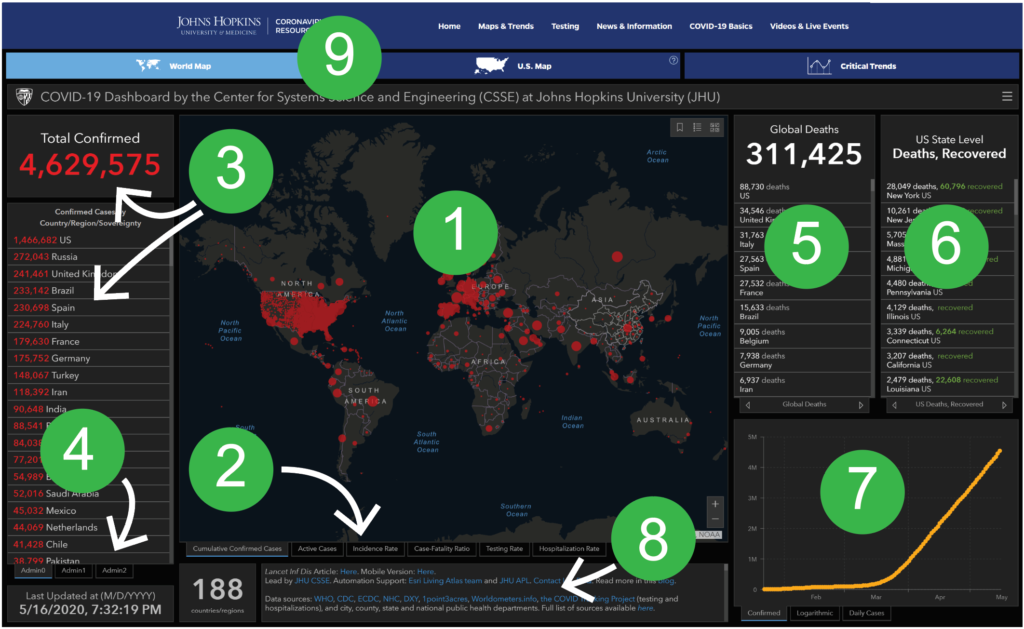Select Belgium row in Global Deaths list

803,336
